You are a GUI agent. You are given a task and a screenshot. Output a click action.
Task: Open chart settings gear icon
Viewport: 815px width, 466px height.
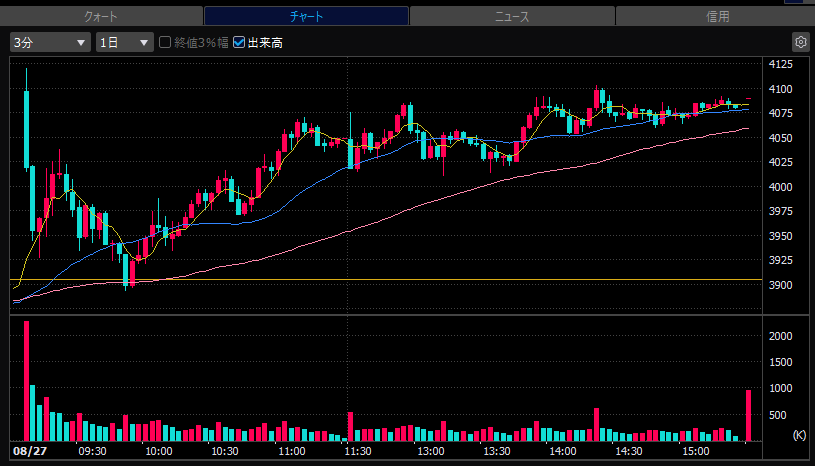(800, 42)
